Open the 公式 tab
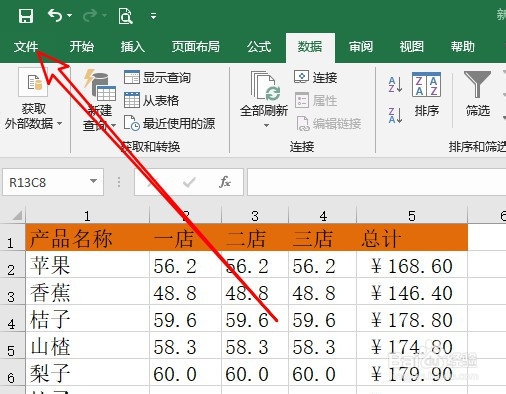 [x=259, y=46]
